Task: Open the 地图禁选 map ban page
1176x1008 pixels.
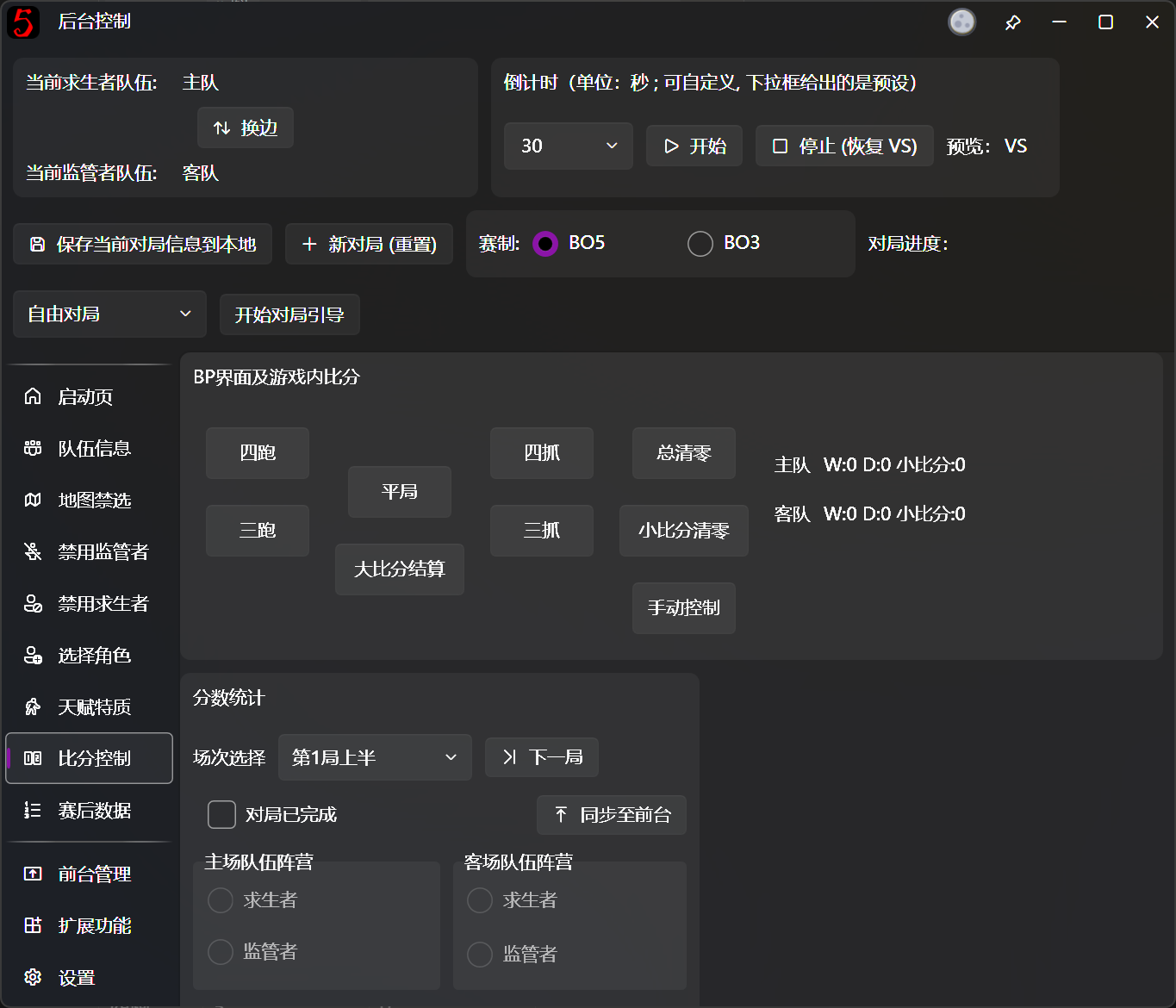Action: coord(95,500)
